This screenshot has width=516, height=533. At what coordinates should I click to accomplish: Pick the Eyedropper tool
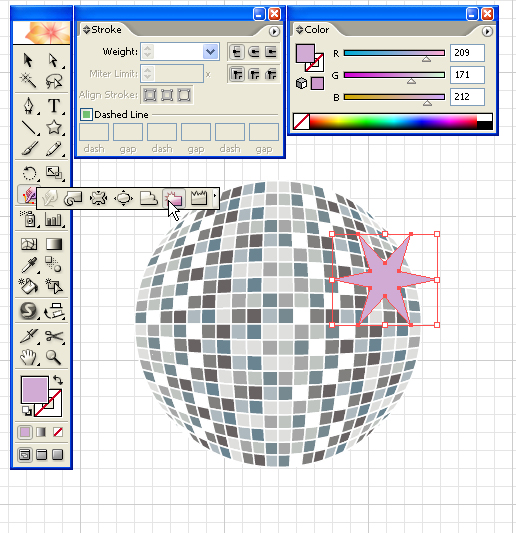tap(29, 265)
